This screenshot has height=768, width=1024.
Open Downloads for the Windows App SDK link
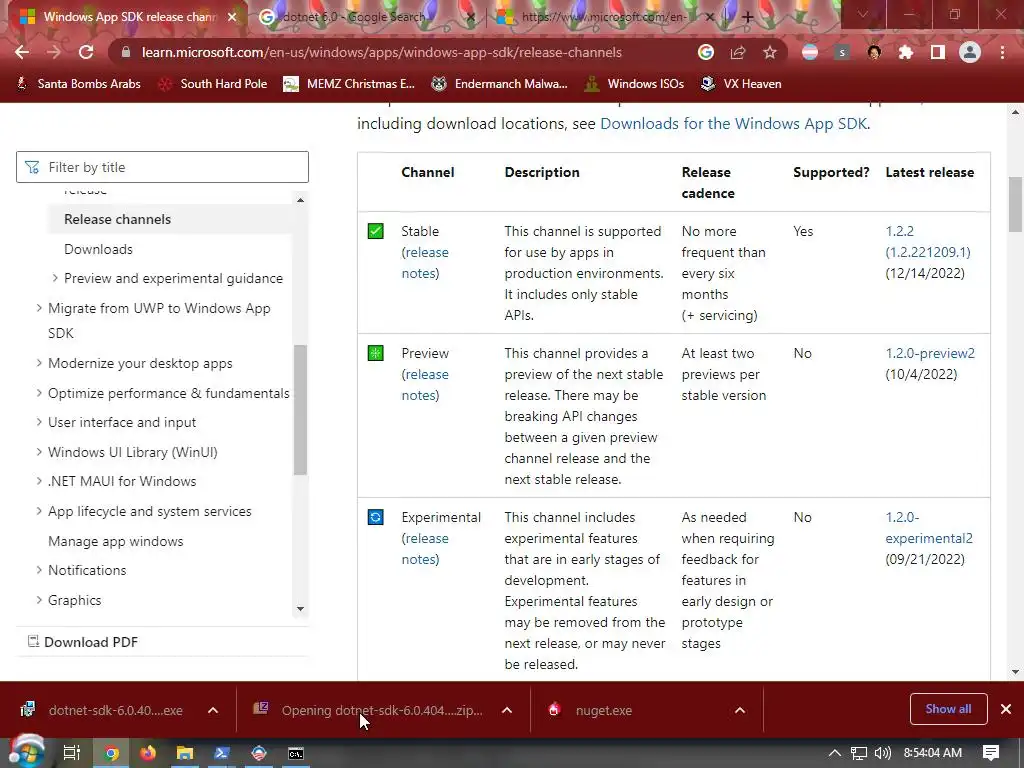(733, 123)
